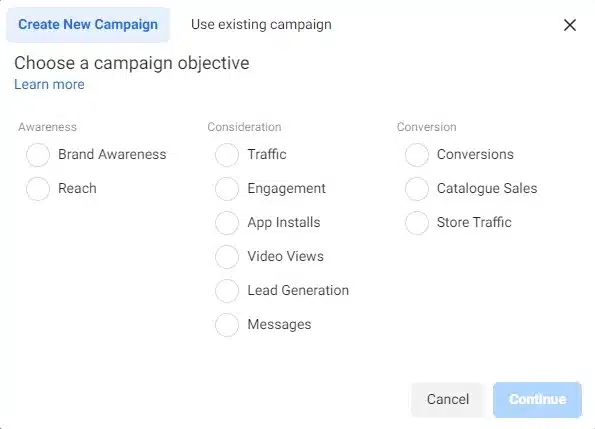Select Lead Generation radio button

pos(227,291)
